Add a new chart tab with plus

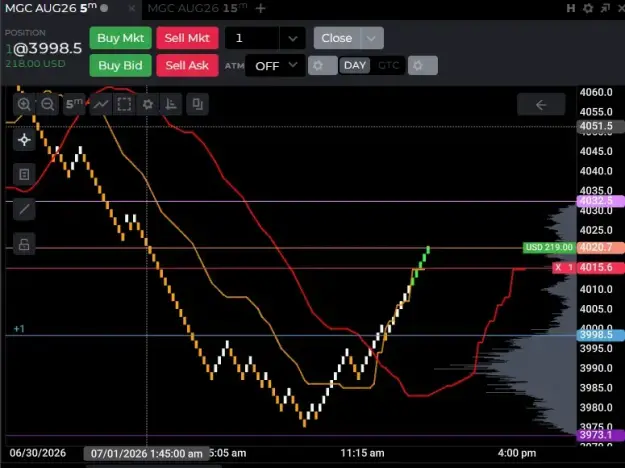[x=261, y=8]
